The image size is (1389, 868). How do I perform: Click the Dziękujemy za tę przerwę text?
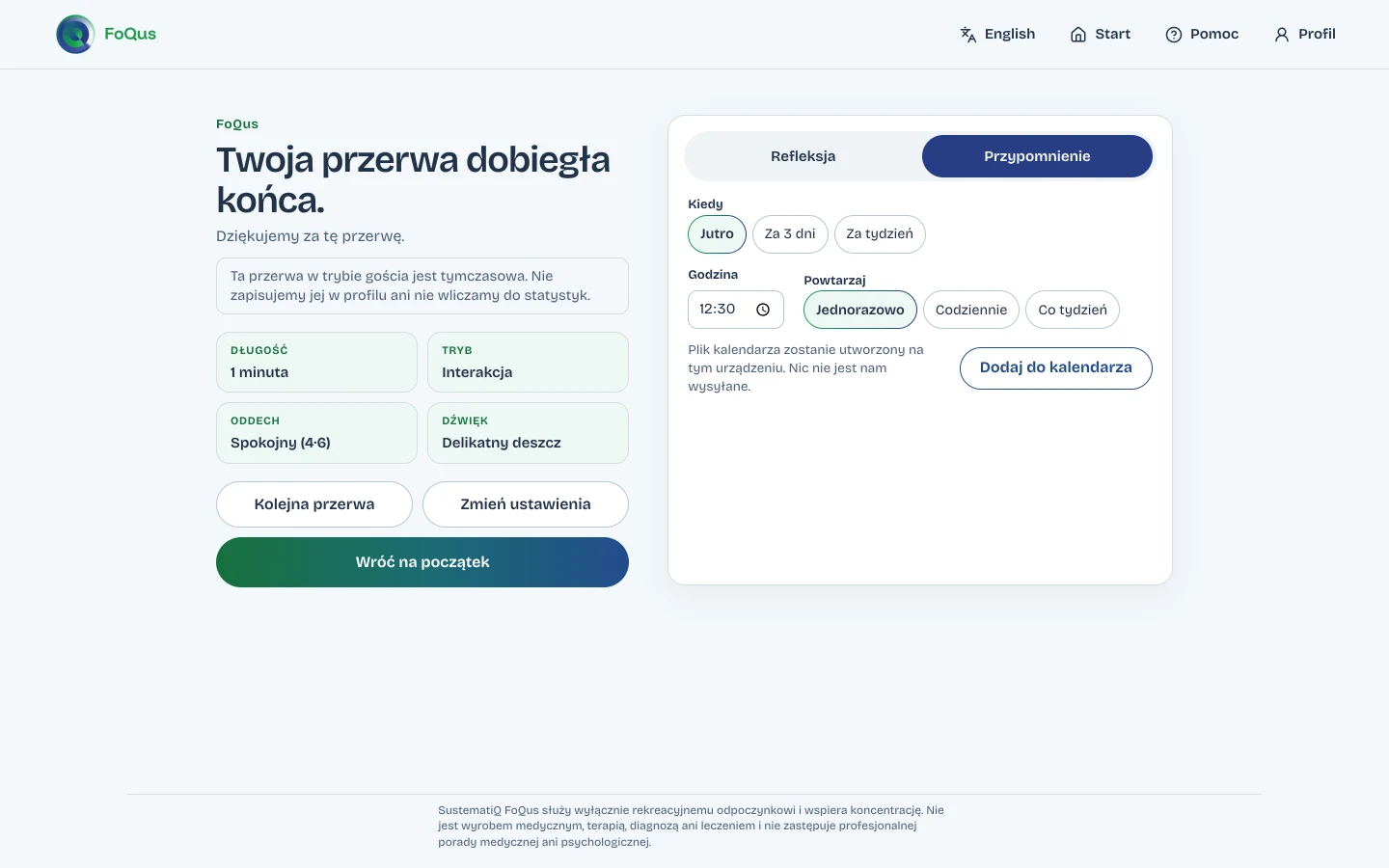pos(311,236)
